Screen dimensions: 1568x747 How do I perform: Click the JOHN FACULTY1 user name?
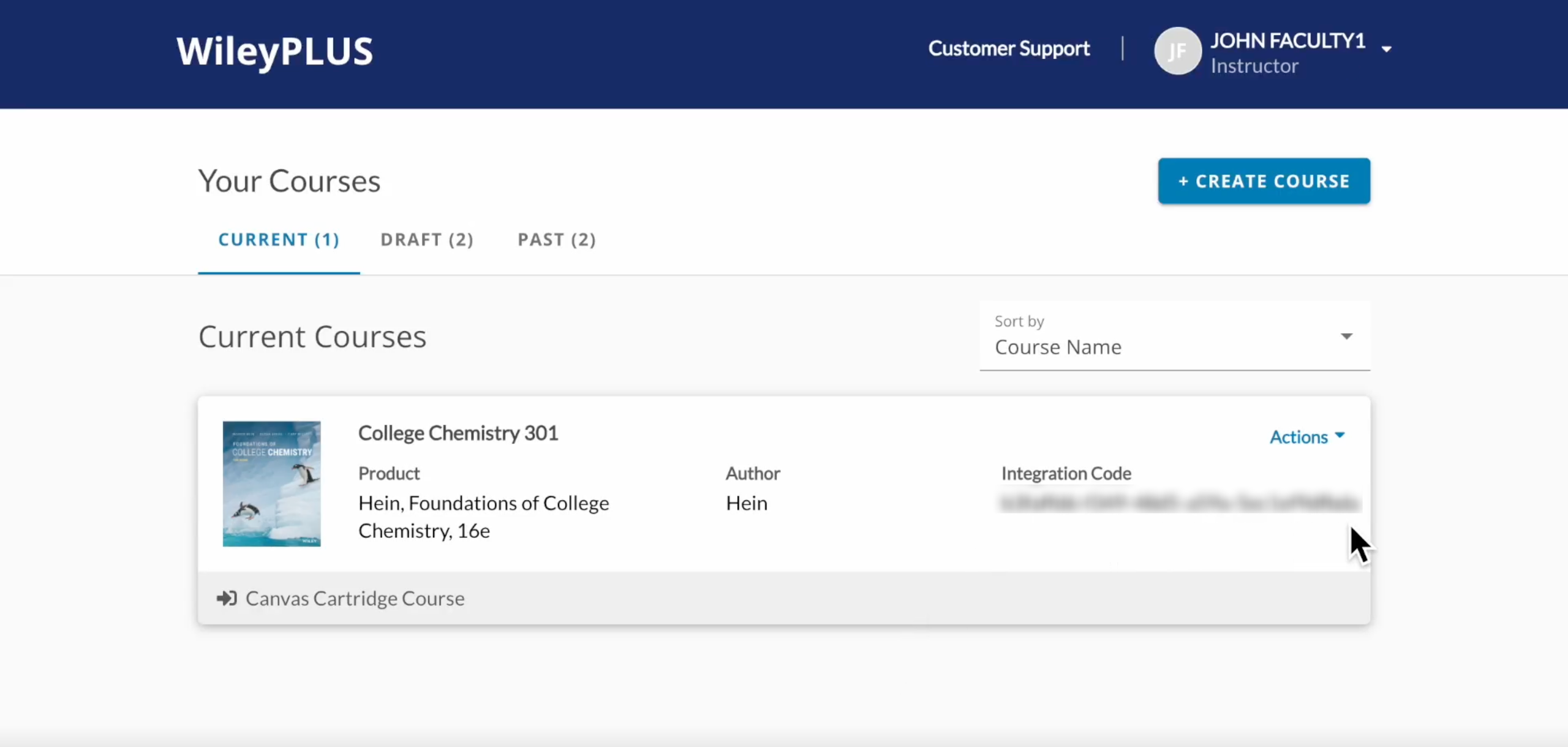1287,40
